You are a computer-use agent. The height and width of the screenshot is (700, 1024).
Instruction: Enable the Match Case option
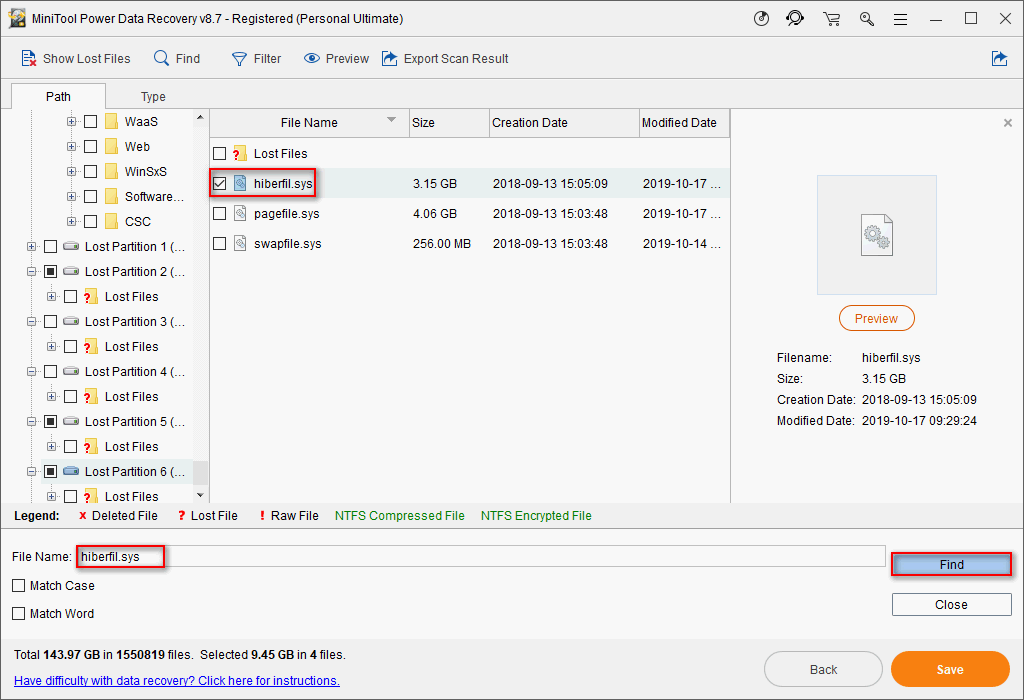click(18, 586)
